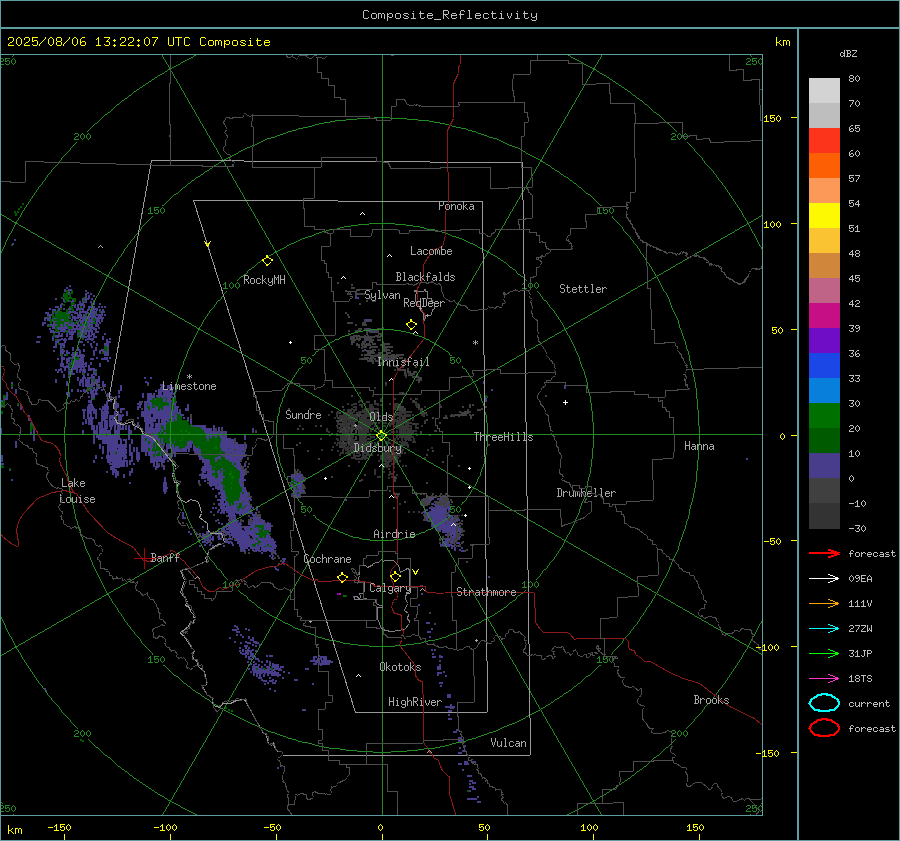Click the Brooks label
Image resolution: width=900 pixels, height=841 pixels.
[711, 700]
